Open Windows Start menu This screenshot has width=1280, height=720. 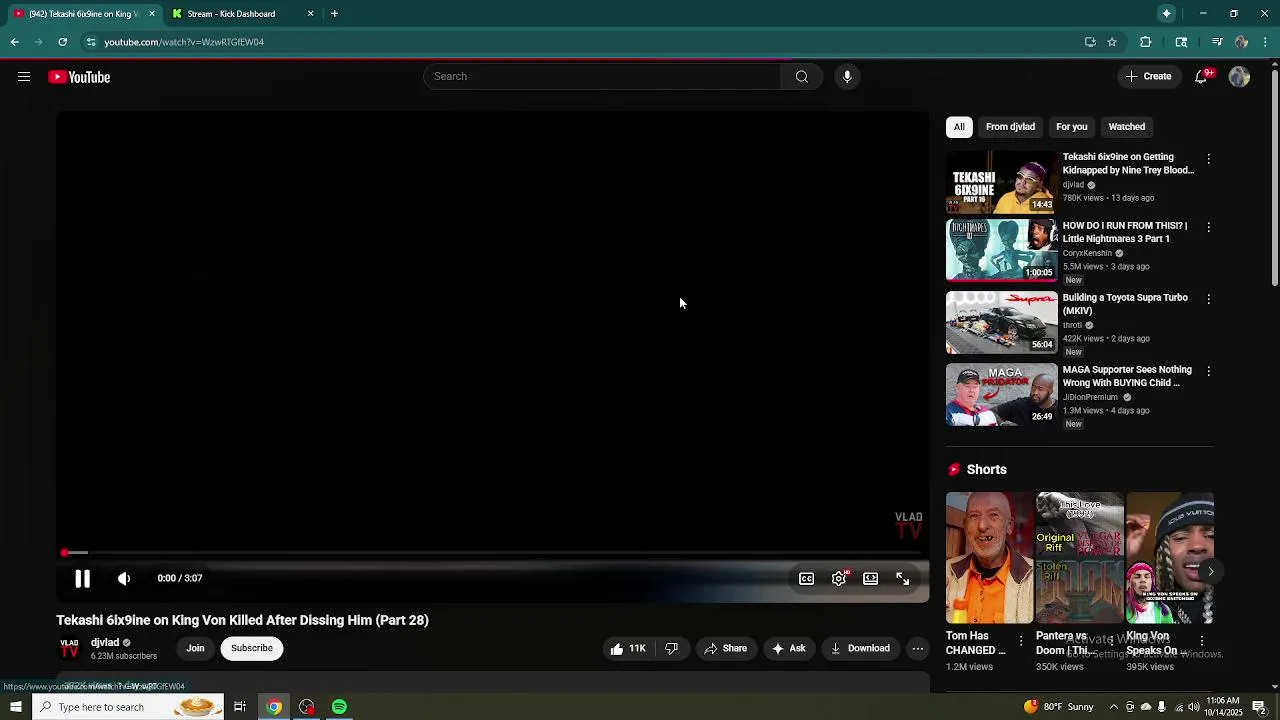click(x=15, y=707)
